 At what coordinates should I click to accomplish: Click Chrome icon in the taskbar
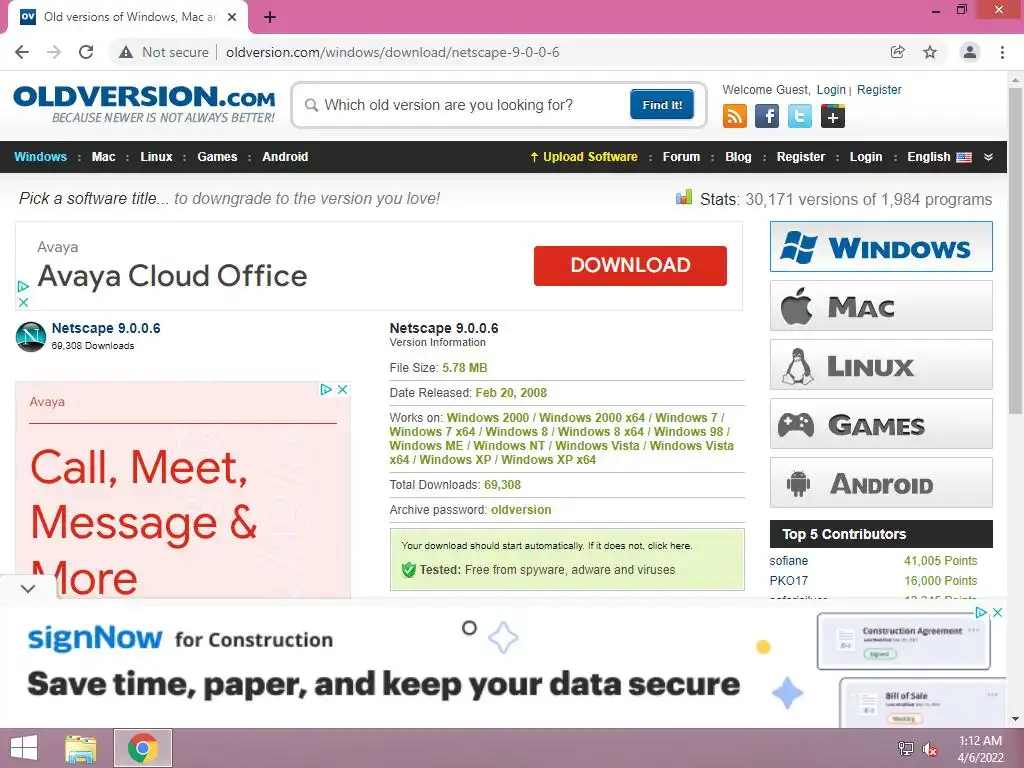[x=143, y=748]
